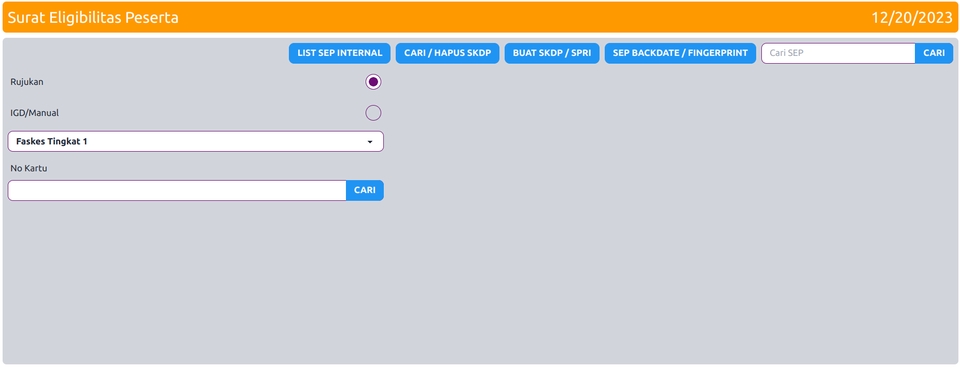
Task: Click CARI button next to No Kartu field
Action: click(365, 190)
